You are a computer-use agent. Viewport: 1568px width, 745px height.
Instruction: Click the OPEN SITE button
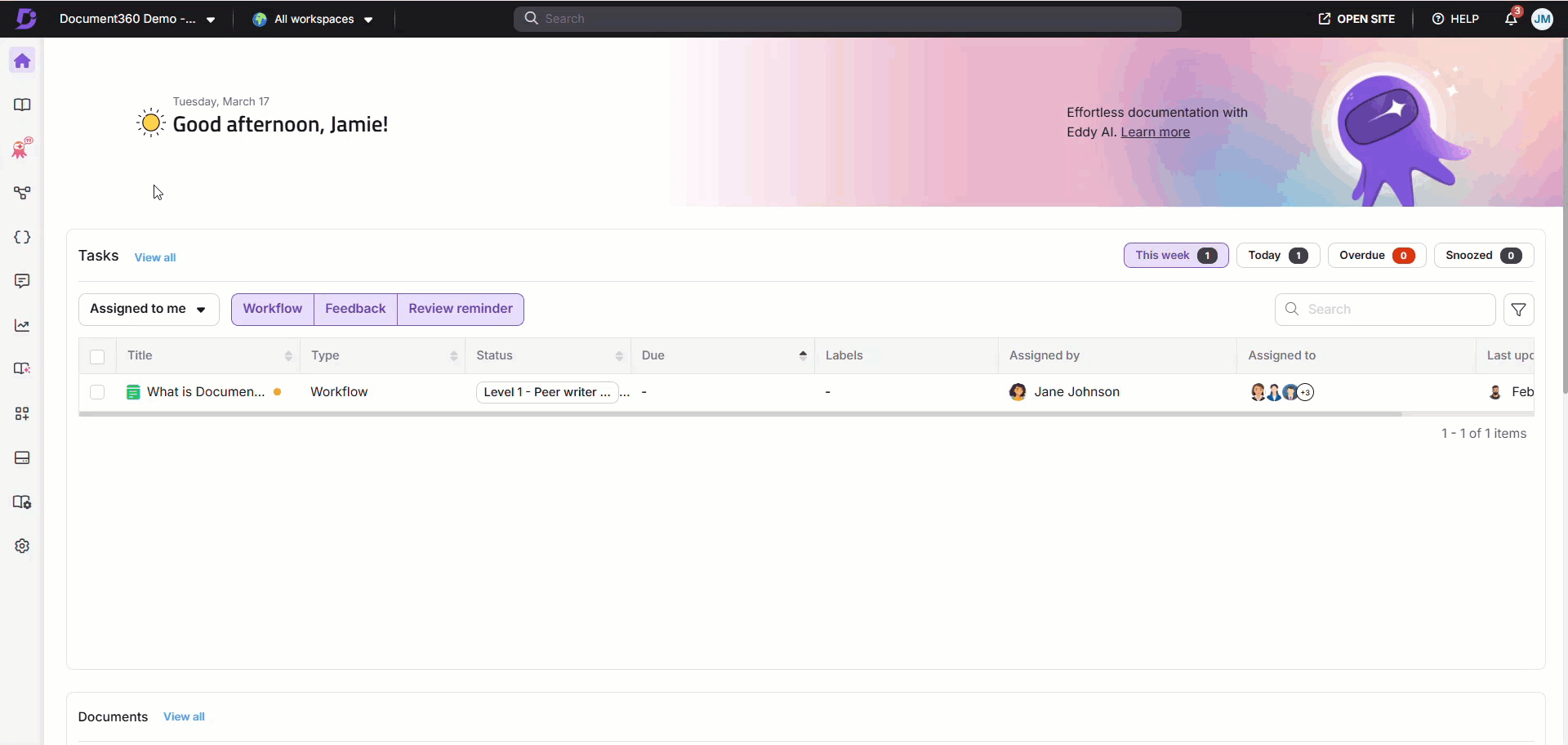click(x=1356, y=19)
